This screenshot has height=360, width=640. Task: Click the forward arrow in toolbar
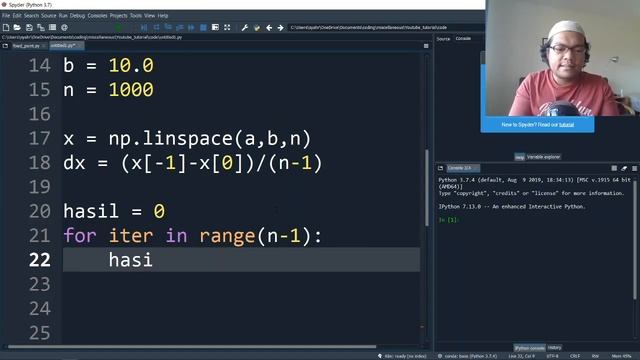[280, 27]
